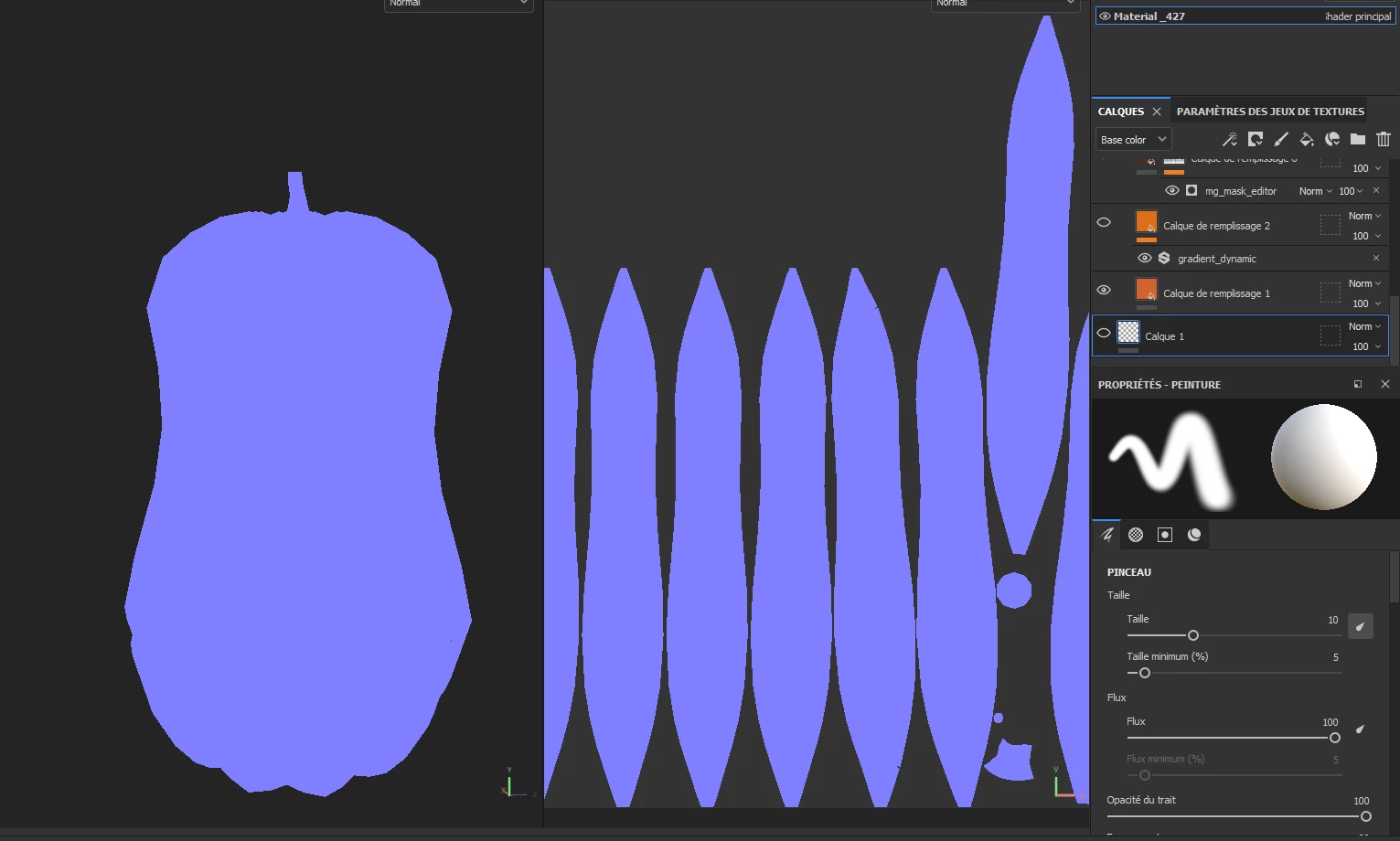Delete the selected layer with trash icon
This screenshot has width=1400, height=841.
point(1384,139)
